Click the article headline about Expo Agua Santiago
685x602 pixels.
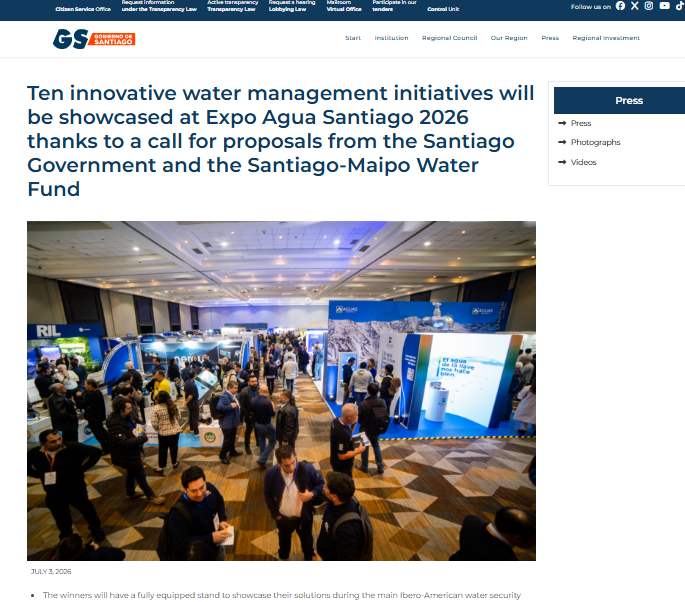[280, 141]
